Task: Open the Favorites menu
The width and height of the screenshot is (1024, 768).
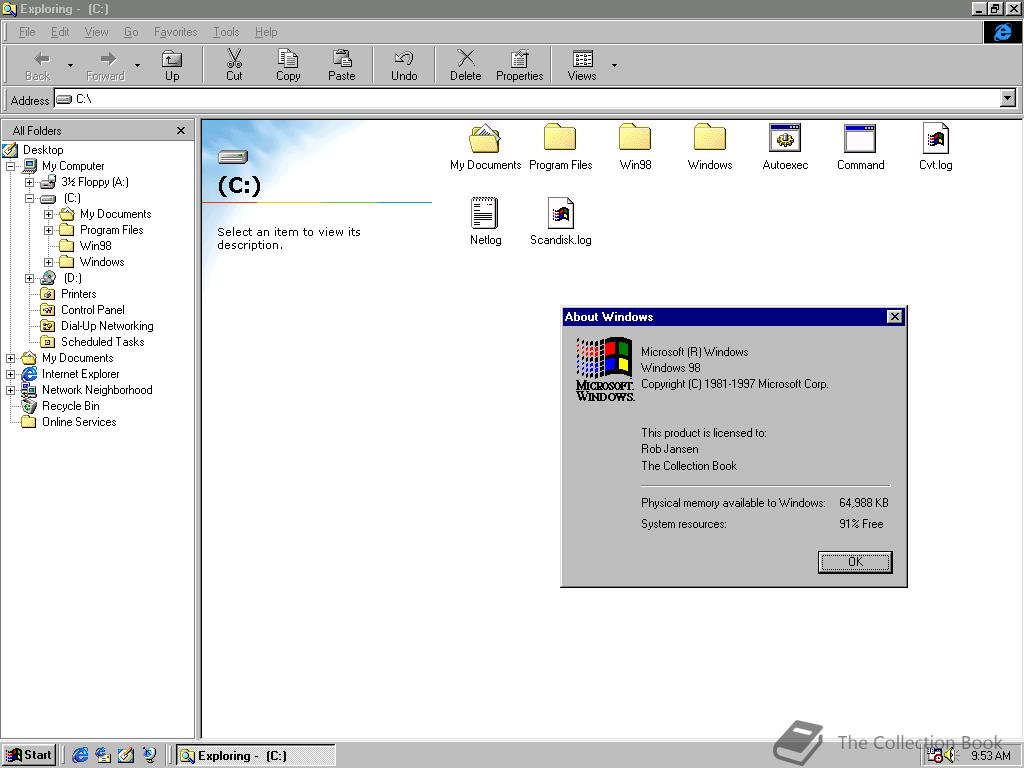Action: pyautogui.click(x=175, y=32)
